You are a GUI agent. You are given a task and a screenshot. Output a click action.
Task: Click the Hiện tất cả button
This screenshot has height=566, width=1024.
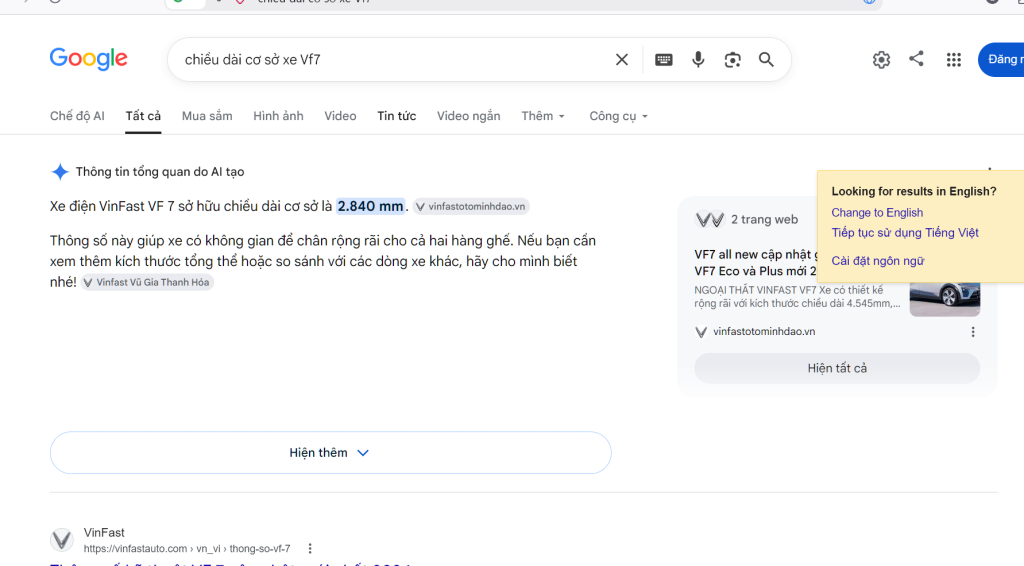tap(837, 368)
